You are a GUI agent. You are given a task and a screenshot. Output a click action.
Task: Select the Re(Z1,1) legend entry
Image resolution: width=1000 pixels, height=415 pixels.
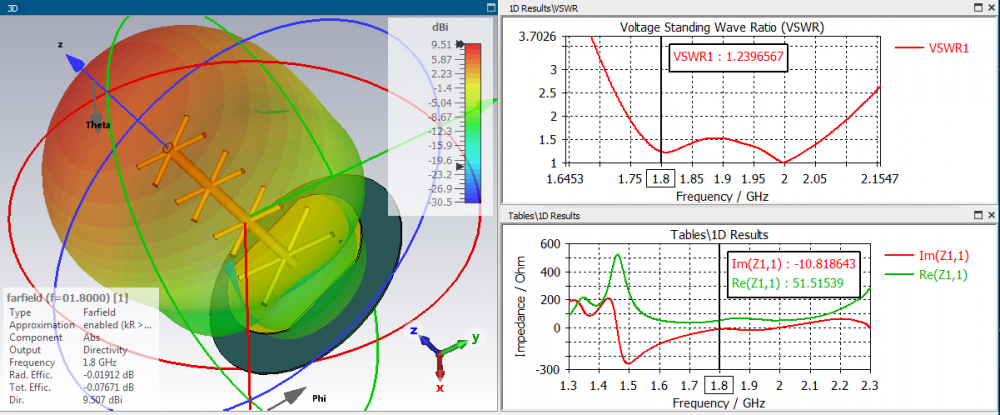[x=927, y=275]
